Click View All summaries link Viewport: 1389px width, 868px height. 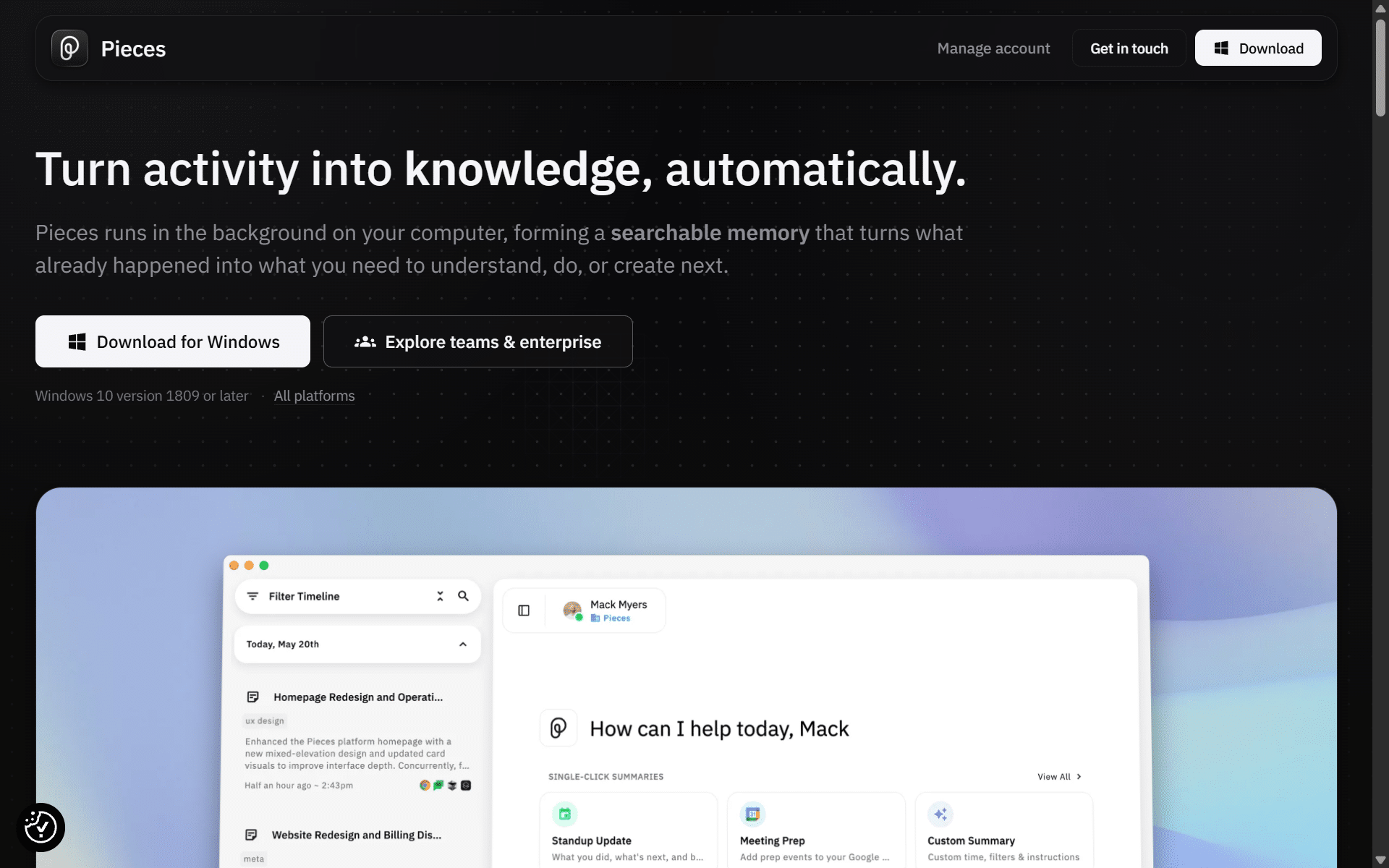point(1060,777)
